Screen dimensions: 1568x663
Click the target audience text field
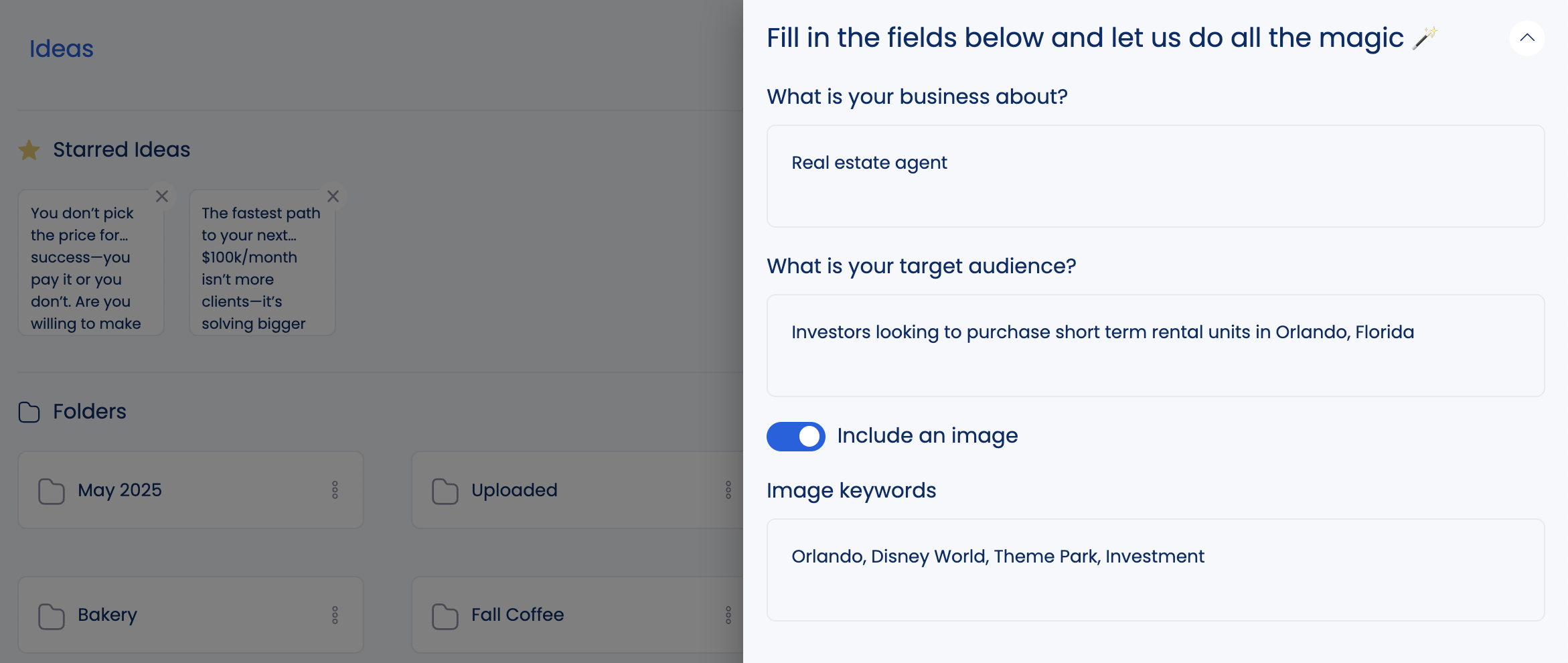click(1155, 346)
